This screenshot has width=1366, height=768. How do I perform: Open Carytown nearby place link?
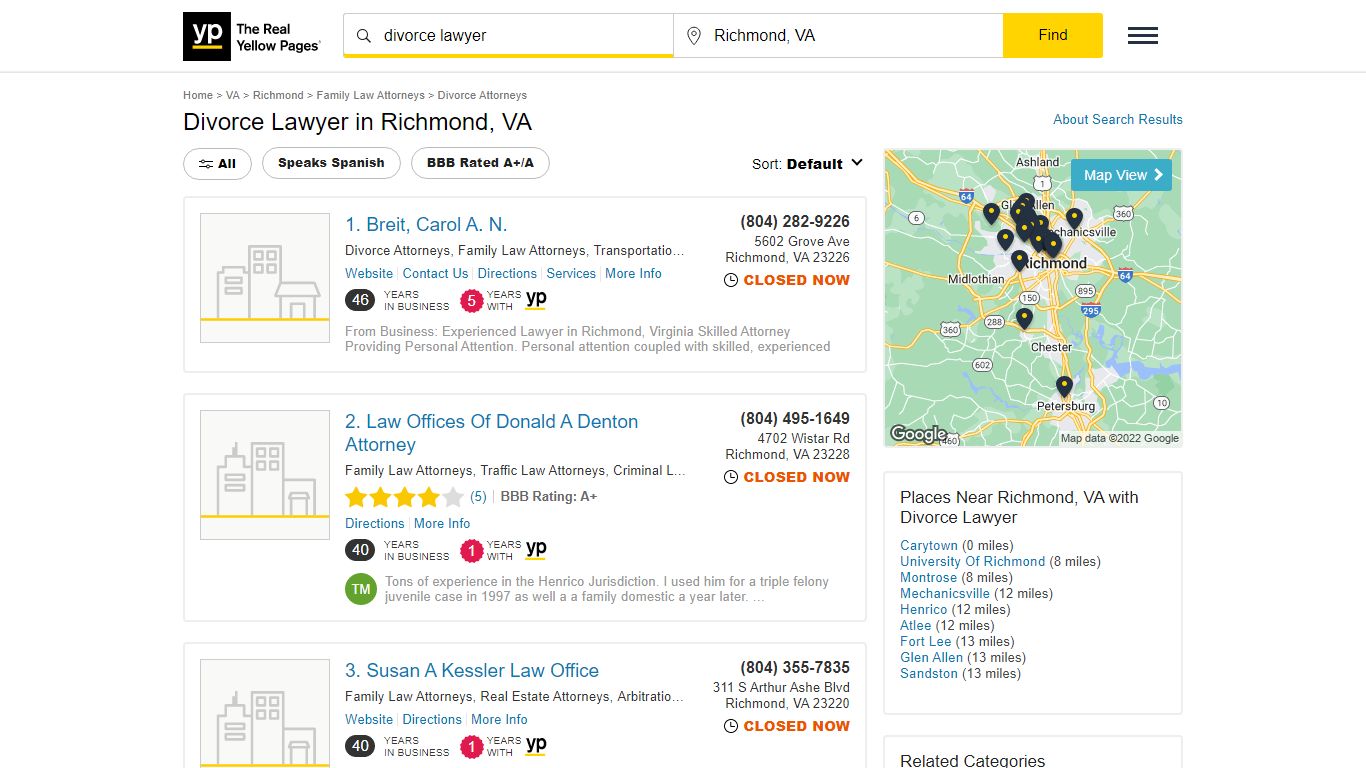pos(929,545)
